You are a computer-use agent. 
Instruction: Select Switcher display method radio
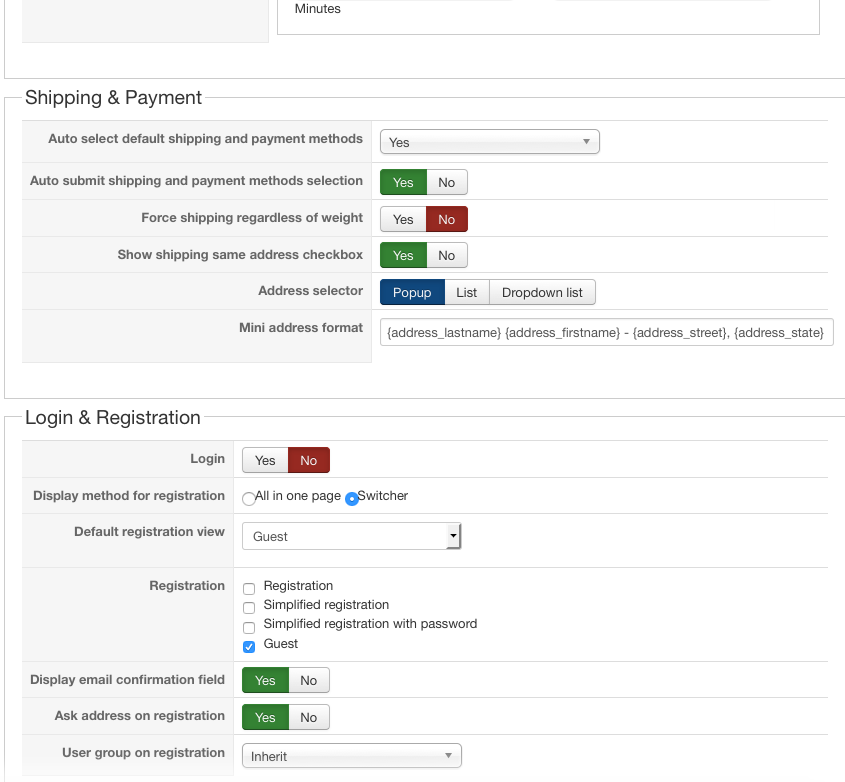352,498
